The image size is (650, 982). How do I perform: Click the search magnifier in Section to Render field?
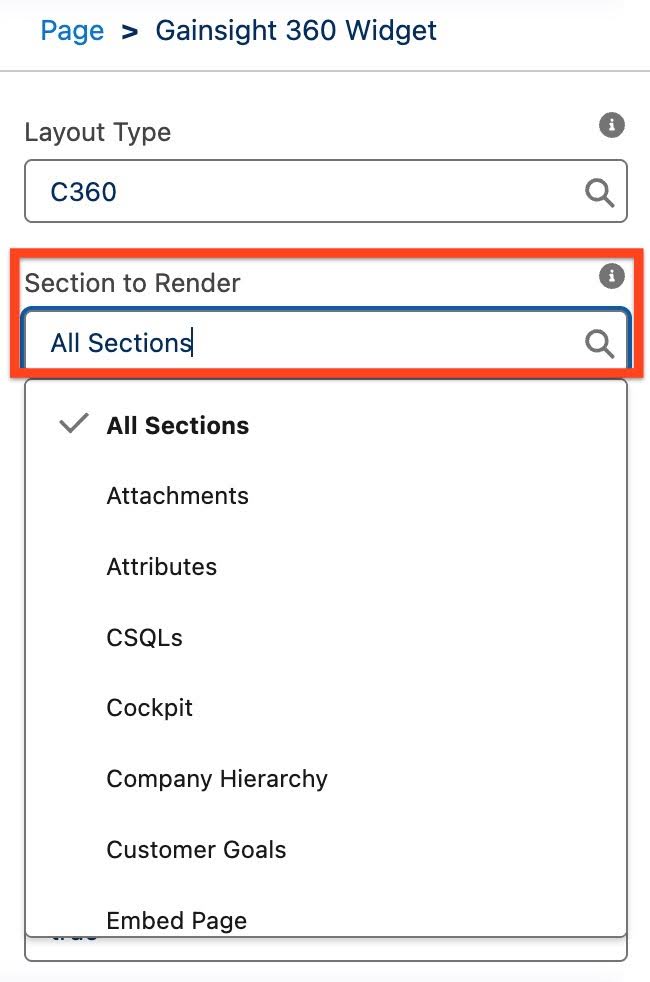(x=598, y=343)
